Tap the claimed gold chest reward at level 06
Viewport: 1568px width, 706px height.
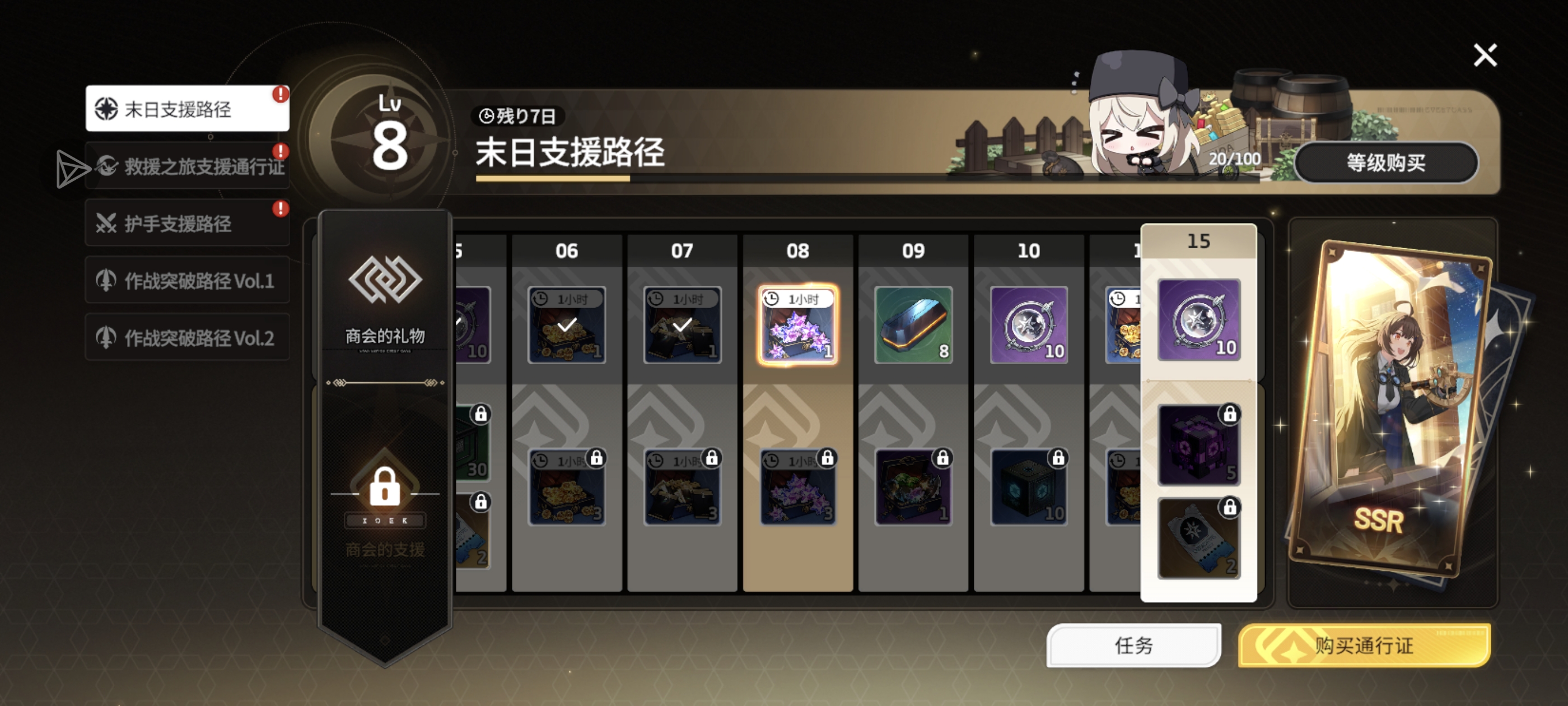[567, 324]
